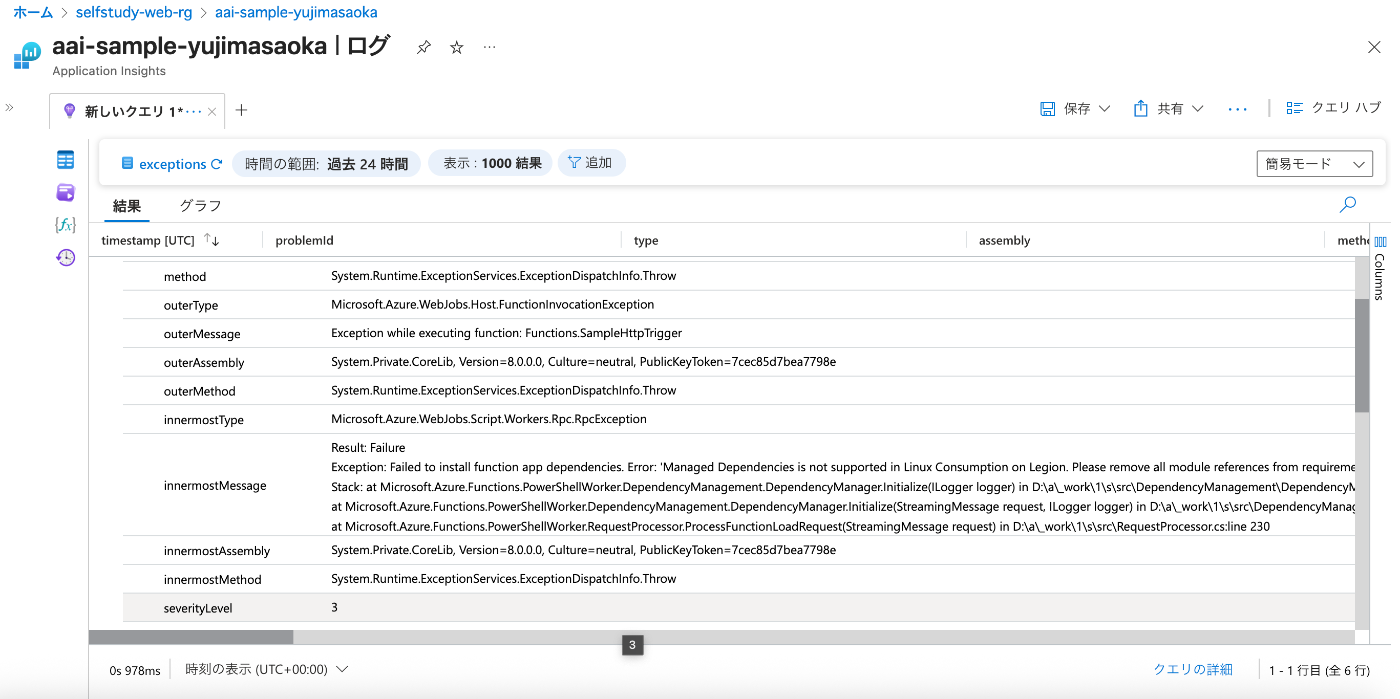This screenshot has width=1400, height=699.
Task: Click the vertical scrollbar thumb
Action: (1362, 355)
